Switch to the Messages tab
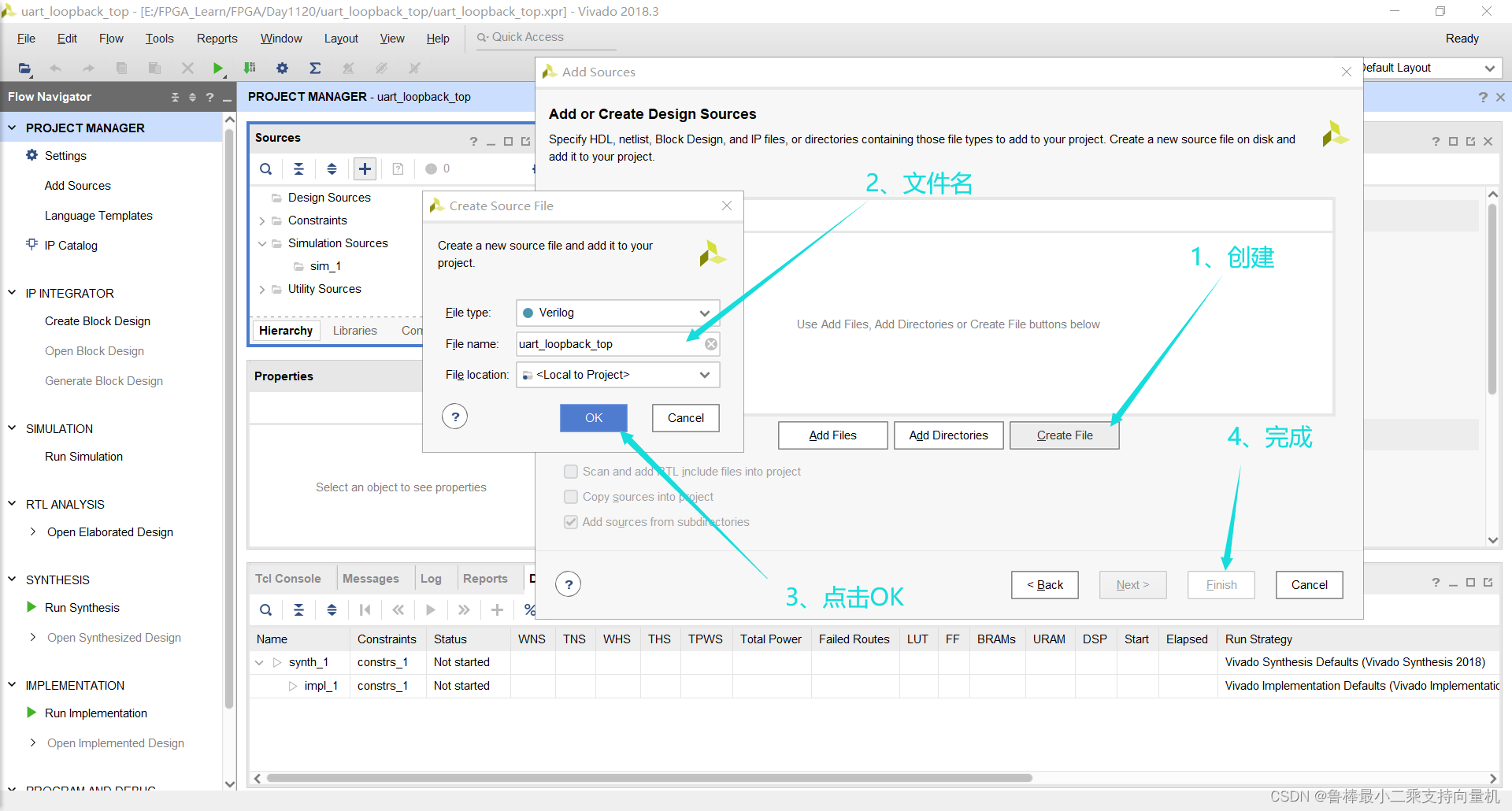The image size is (1512, 811). [370, 579]
